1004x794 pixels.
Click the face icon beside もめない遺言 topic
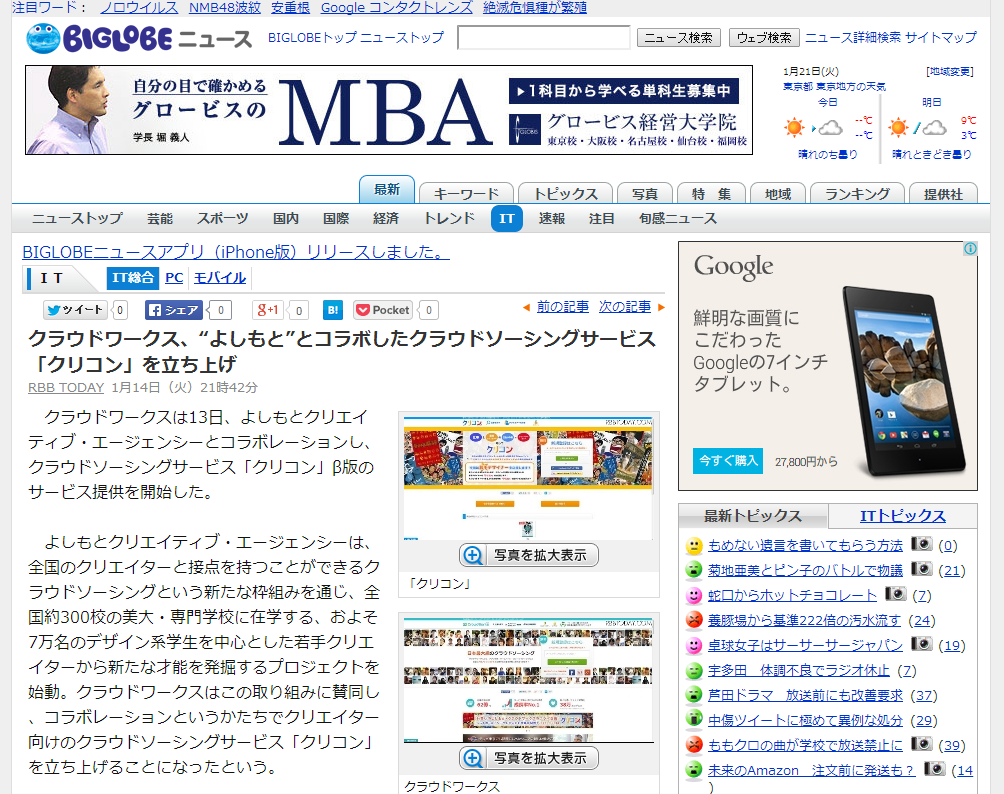pyautogui.click(x=694, y=545)
